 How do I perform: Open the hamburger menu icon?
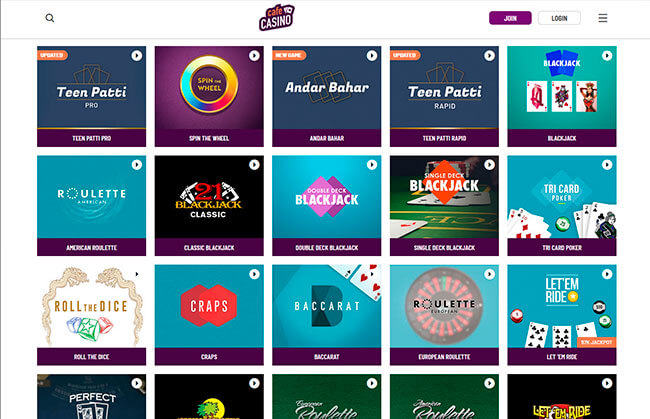[603, 18]
